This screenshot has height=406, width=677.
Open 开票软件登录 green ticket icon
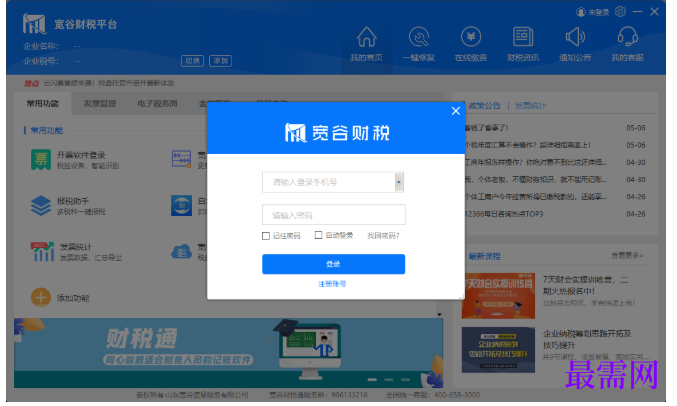pyautogui.click(x=41, y=160)
